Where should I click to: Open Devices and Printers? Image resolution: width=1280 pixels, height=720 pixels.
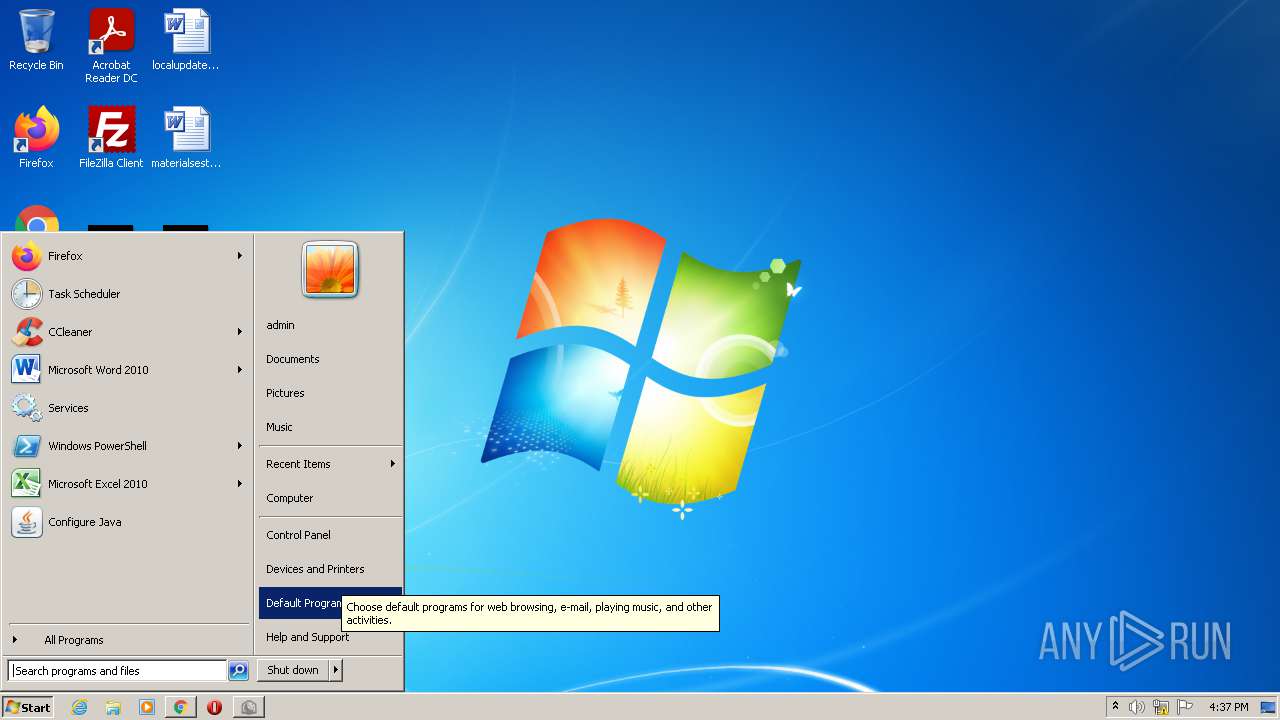[x=330, y=569]
